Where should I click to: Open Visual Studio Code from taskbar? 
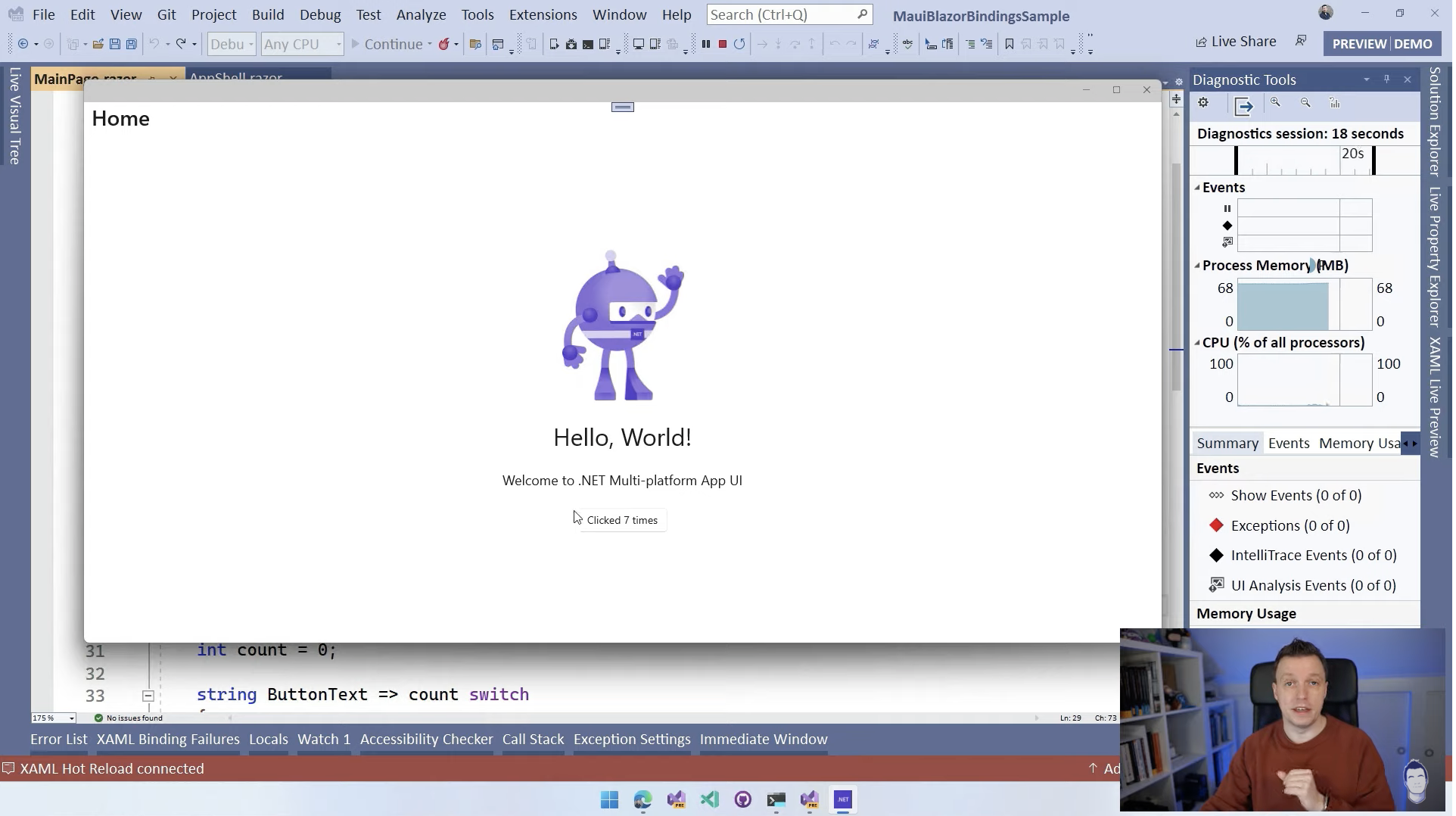709,799
